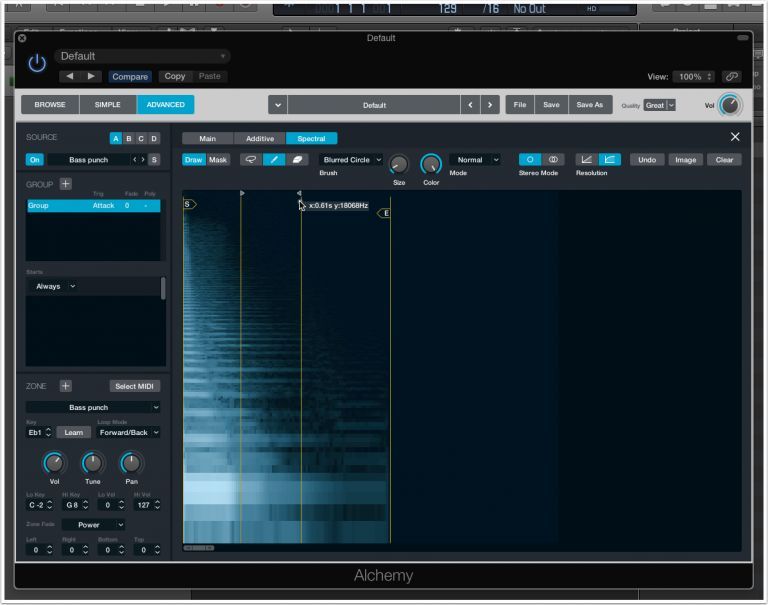Click the Undo button
Screen dimensions: 768x605
[647, 160]
